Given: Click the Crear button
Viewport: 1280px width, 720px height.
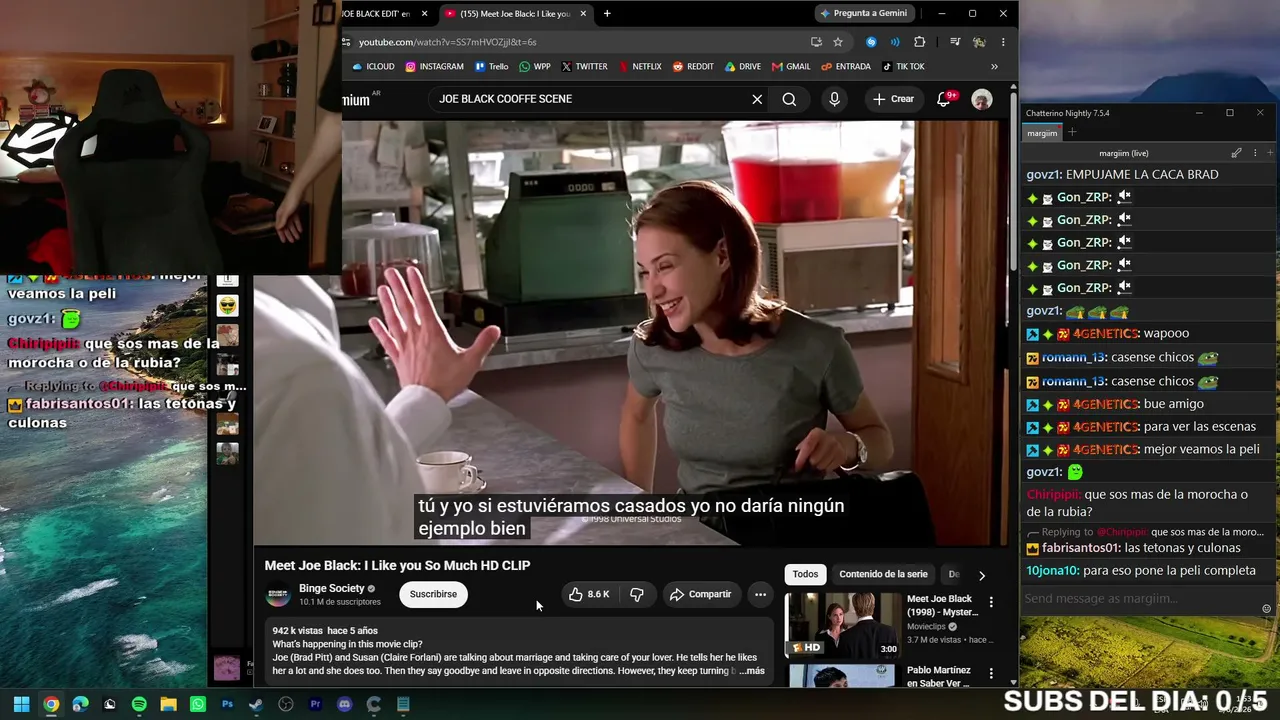Looking at the screenshot, I should coord(893,99).
